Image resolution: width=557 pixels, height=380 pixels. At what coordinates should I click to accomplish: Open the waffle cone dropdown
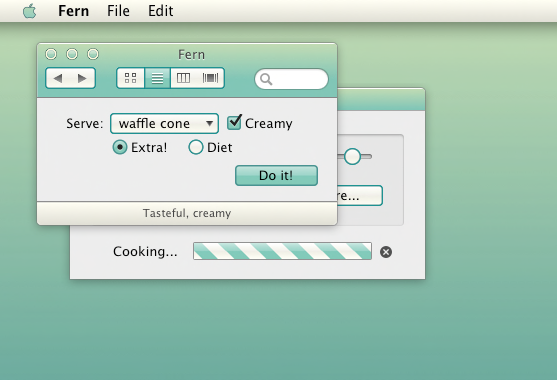[164, 124]
